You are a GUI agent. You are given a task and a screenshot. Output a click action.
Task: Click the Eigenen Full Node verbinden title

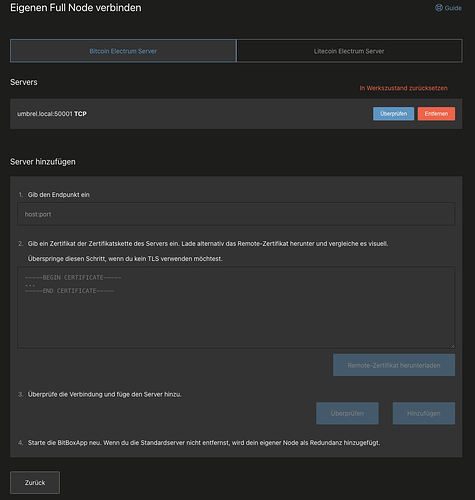[76, 8]
